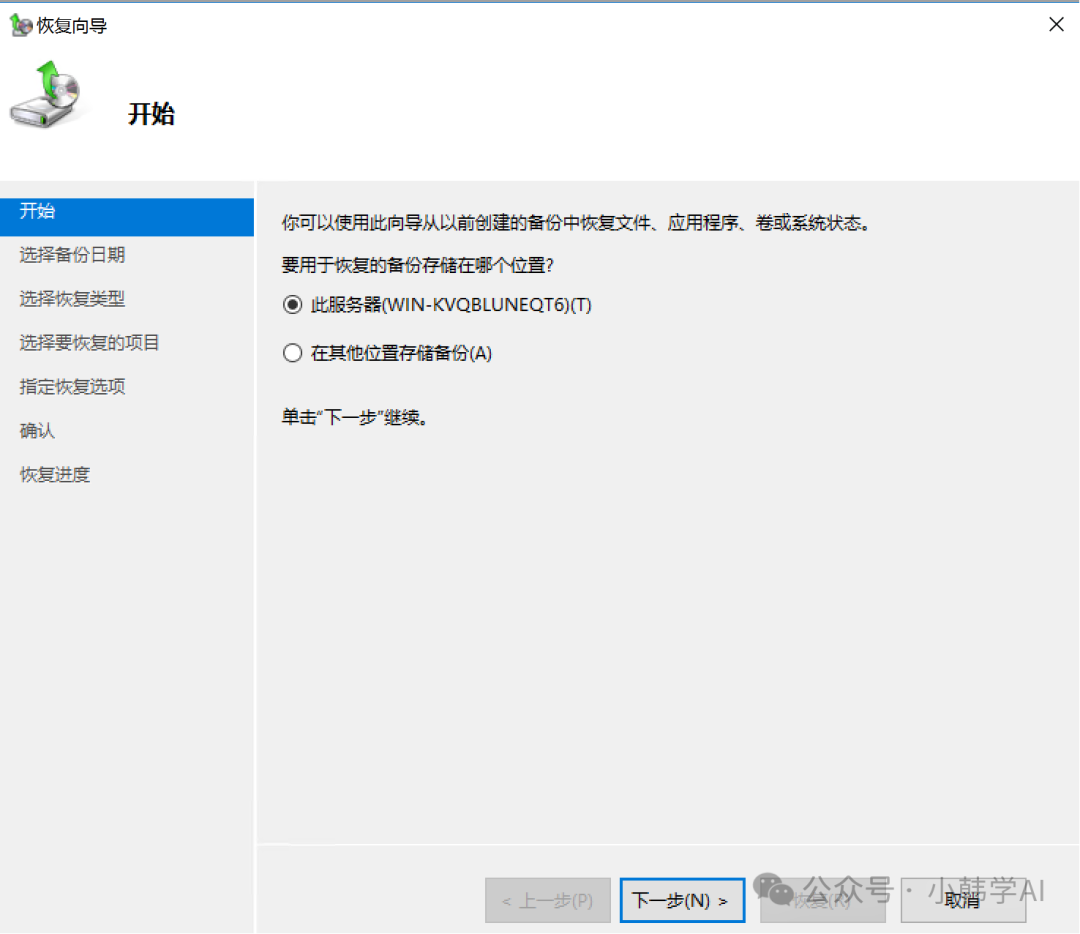1080x934 pixels.
Task: Click the greyed-out 恢复 button
Action: [822, 901]
